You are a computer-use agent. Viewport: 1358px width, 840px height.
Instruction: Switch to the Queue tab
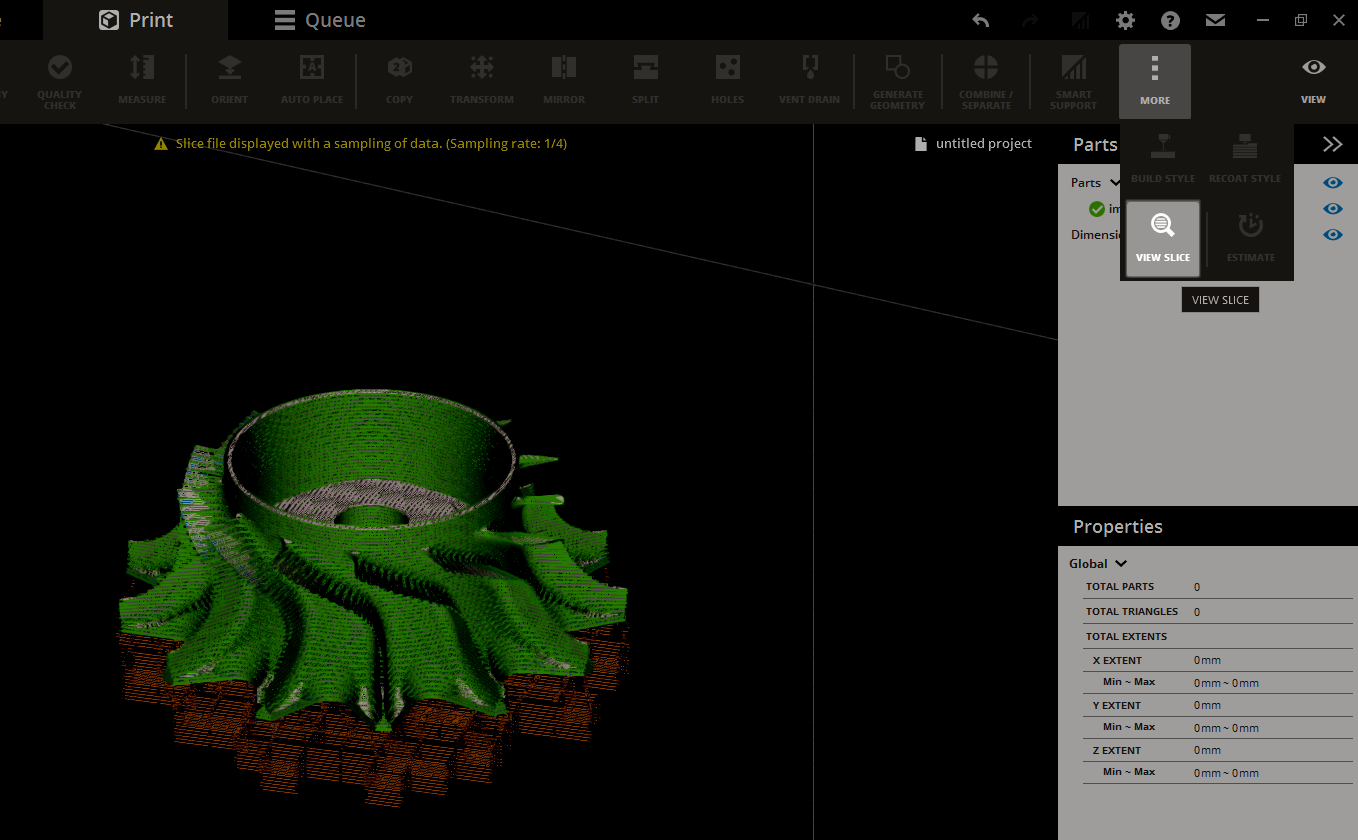coord(319,19)
